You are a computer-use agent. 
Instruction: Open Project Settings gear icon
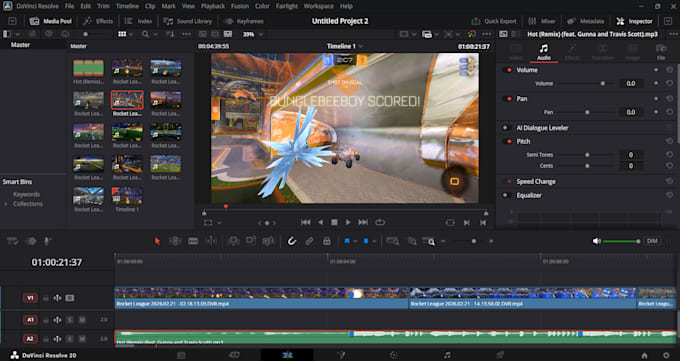click(666, 355)
